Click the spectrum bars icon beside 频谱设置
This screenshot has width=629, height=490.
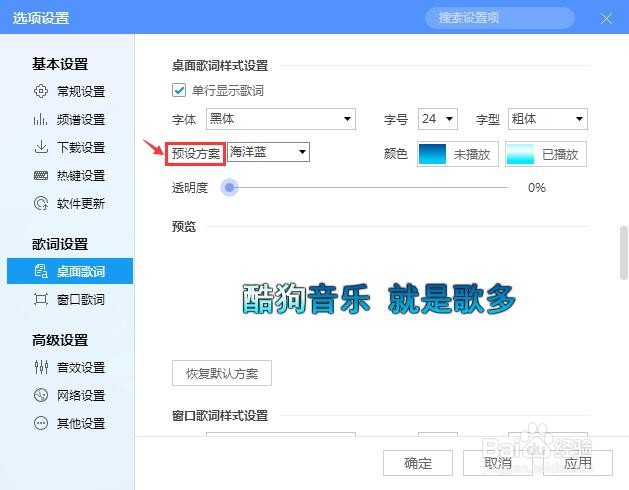click(41, 120)
